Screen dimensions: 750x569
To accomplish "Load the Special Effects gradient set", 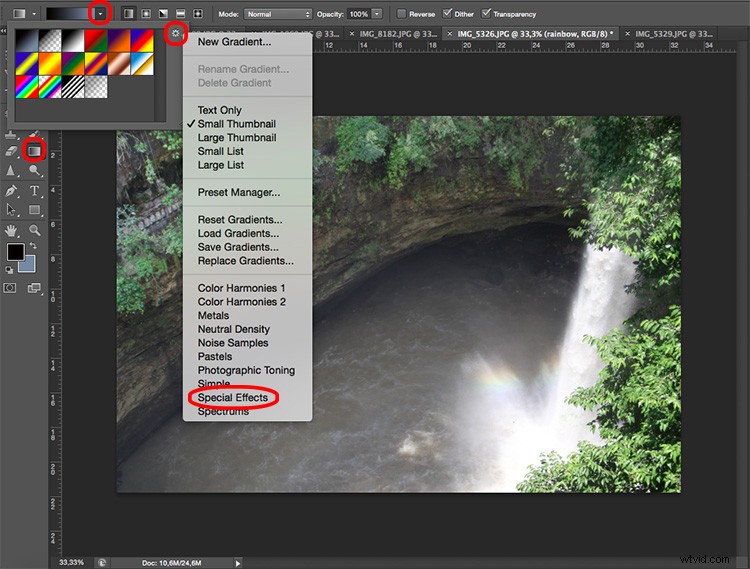I will 233,398.
